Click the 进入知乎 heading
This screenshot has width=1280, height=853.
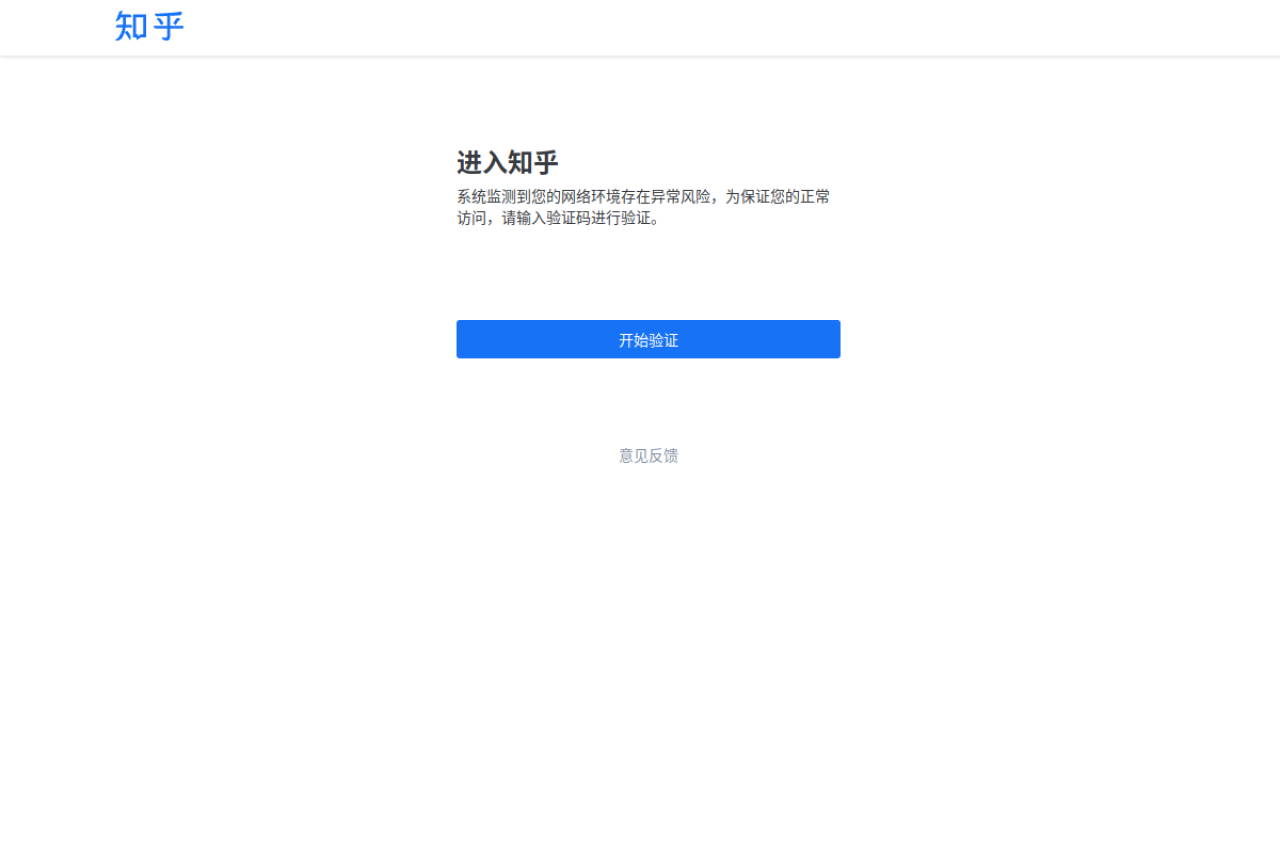[507, 163]
